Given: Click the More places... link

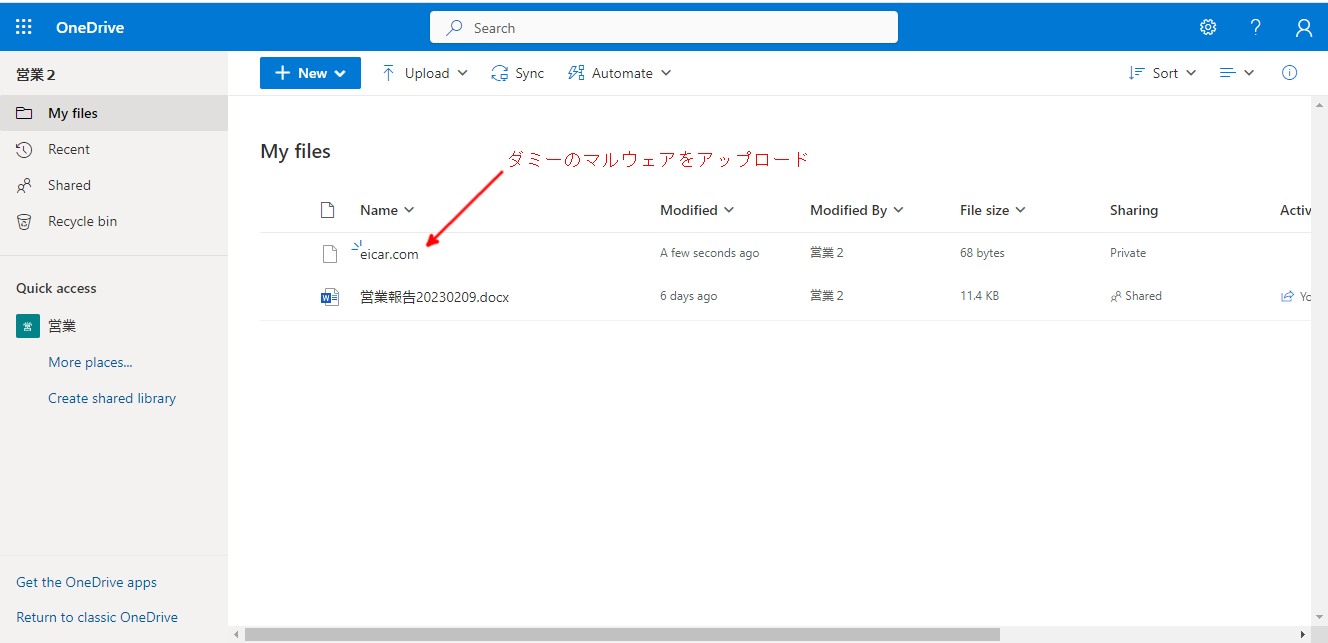Looking at the screenshot, I should (x=90, y=362).
